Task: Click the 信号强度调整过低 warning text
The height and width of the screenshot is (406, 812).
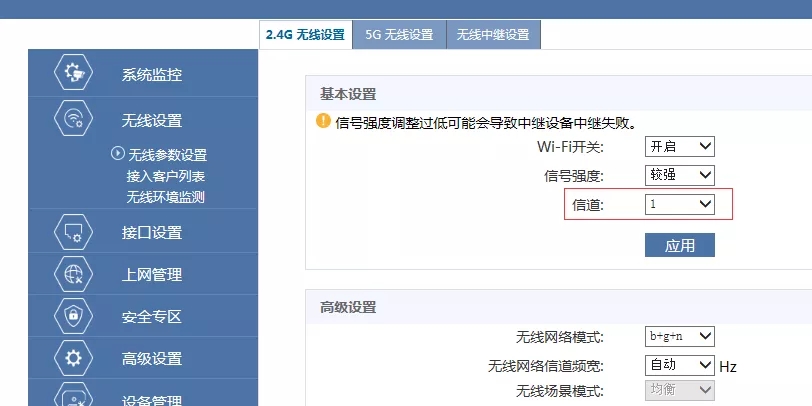Action: point(486,123)
